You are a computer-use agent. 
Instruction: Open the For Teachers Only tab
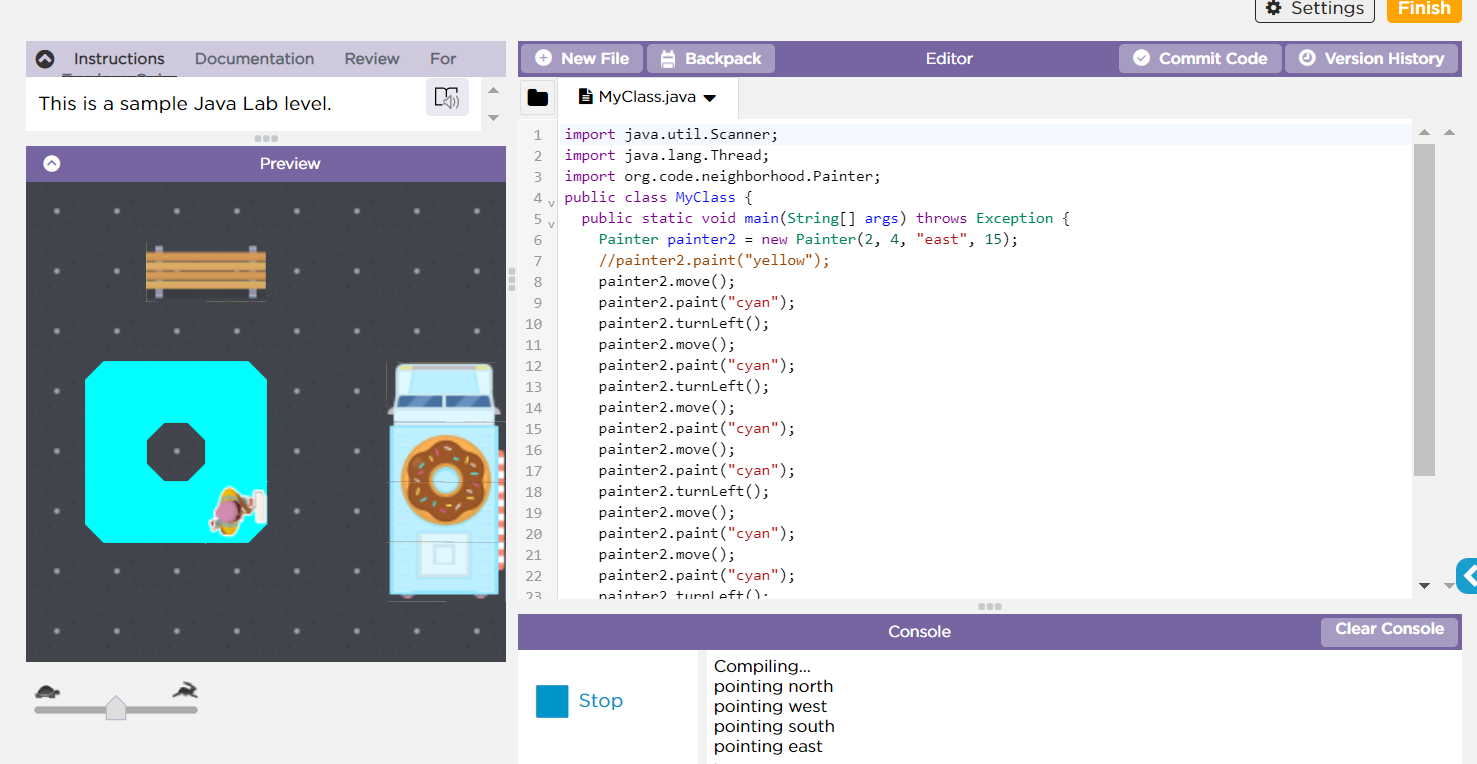pyautogui.click(x=443, y=59)
